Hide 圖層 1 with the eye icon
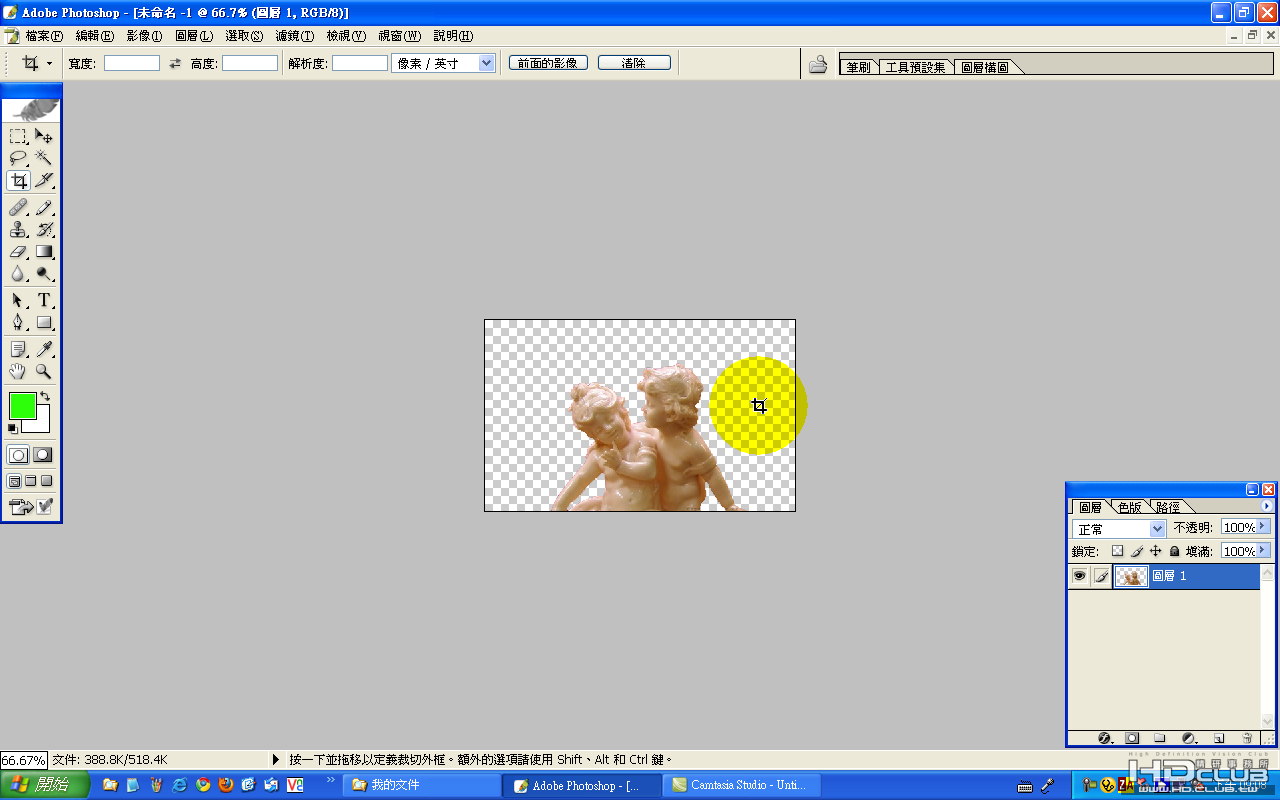This screenshot has width=1280, height=800. pos(1079,576)
